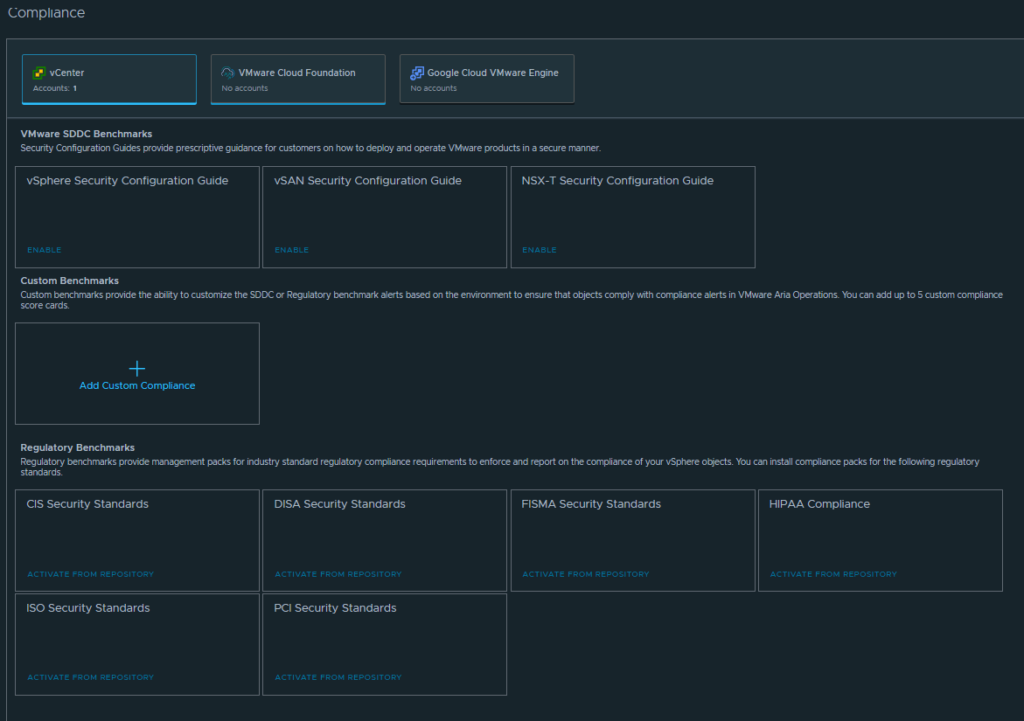Click 'No accounts' under VMware Cloud Foundation
The image size is (1024, 721).
coord(244,88)
